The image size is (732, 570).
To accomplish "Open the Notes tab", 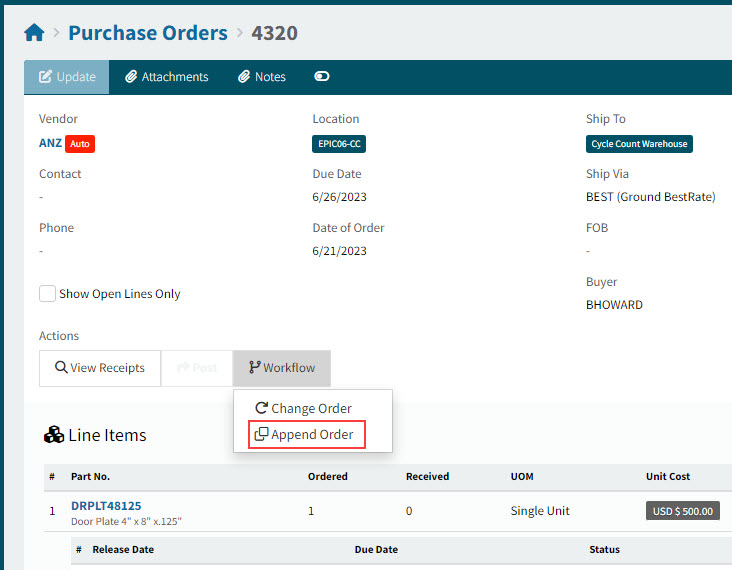I will point(261,77).
